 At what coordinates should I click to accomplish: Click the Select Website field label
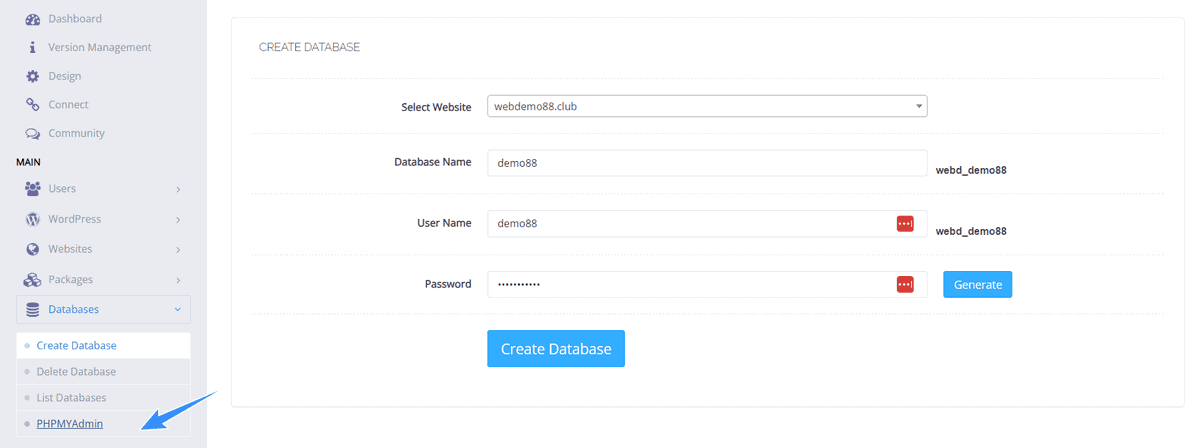point(436,107)
